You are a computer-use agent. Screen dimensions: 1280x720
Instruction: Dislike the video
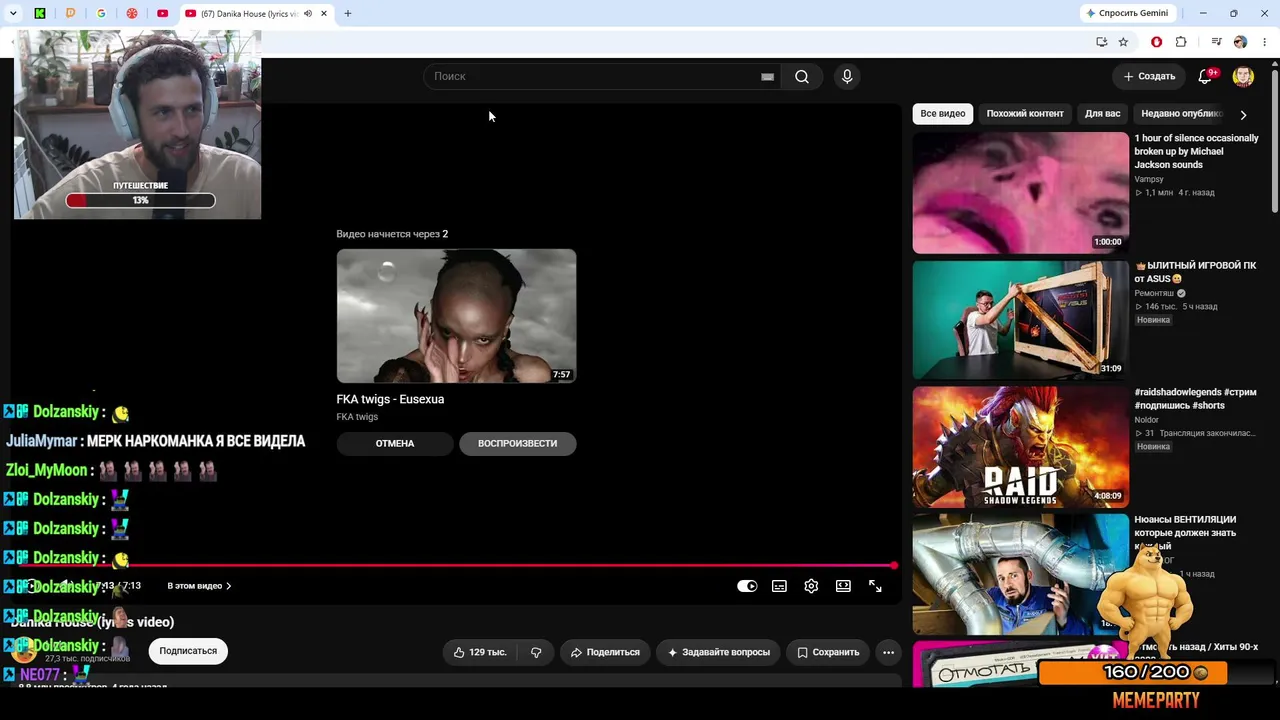click(x=536, y=652)
